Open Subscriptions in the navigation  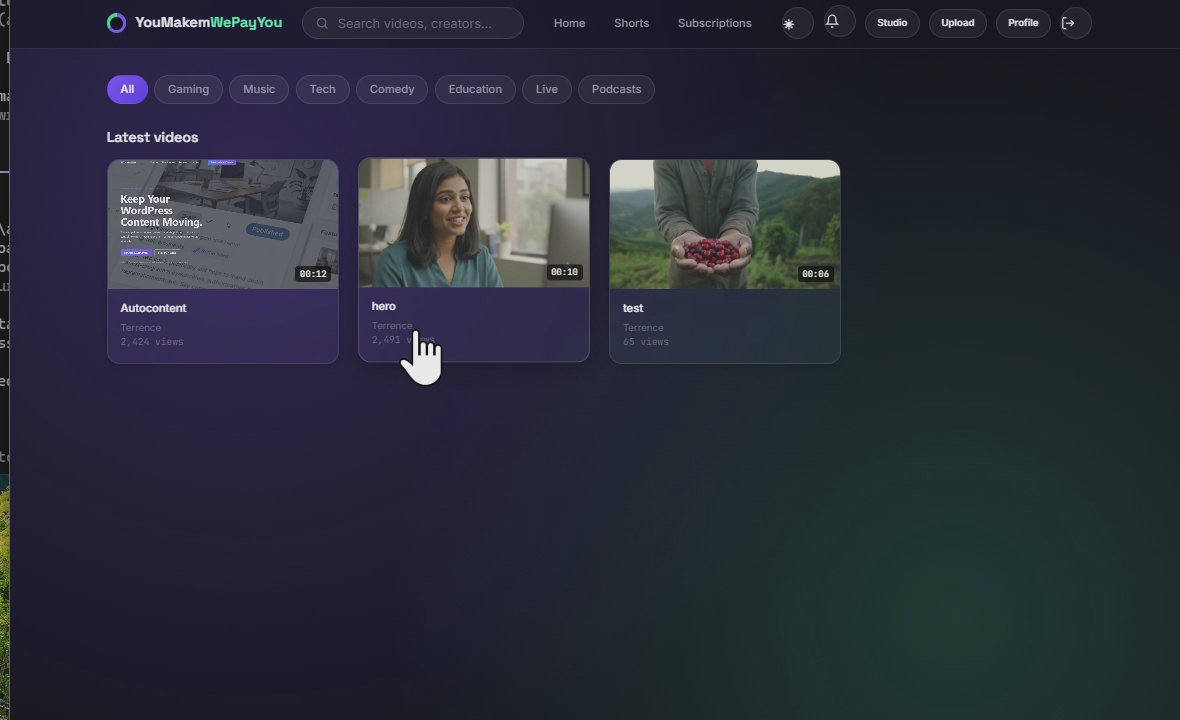(714, 23)
